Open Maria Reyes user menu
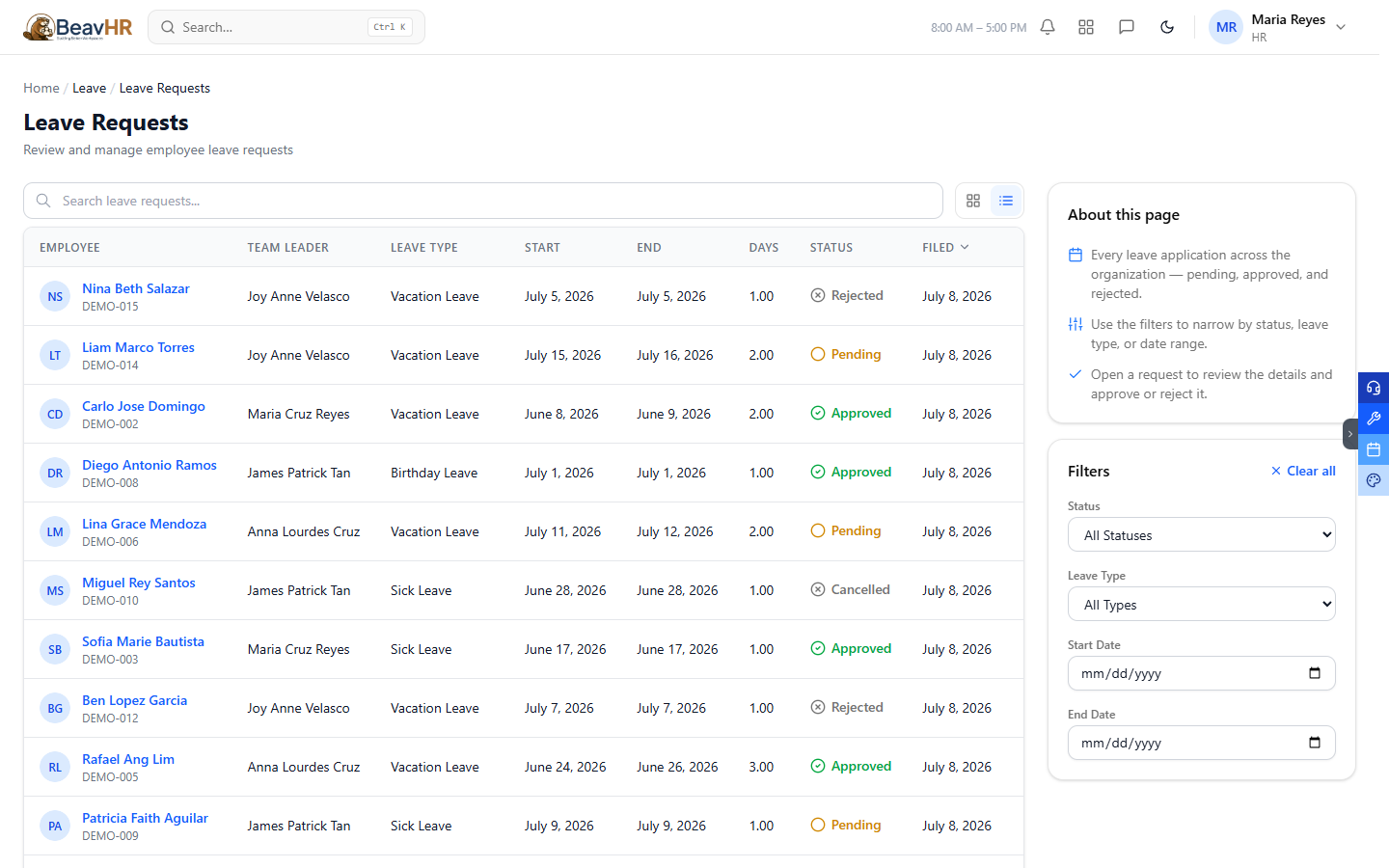 1278,27
